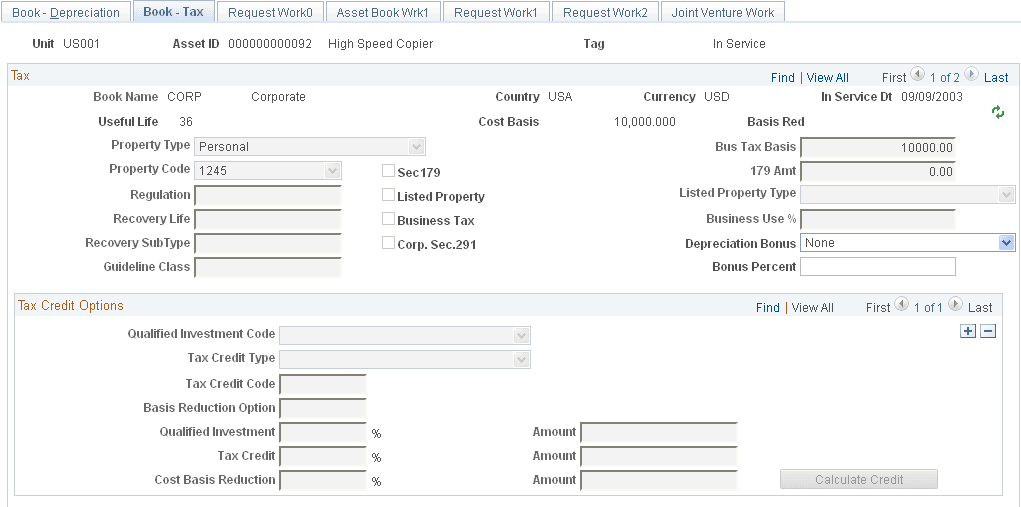
Task: Click the Cost Basis Reduction percent field
Action: [x=323, y=480]
